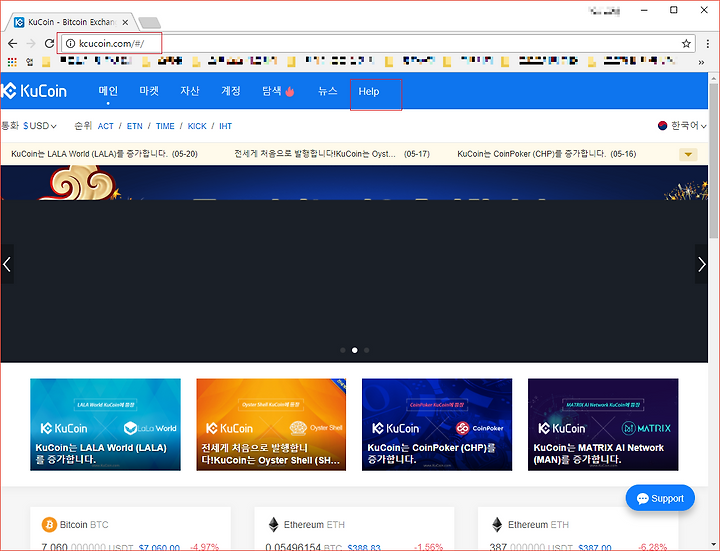Select the KuCoin - Bitcoin Exchange tab
This screenshot has width=720, height=551.
coord(72,22)
